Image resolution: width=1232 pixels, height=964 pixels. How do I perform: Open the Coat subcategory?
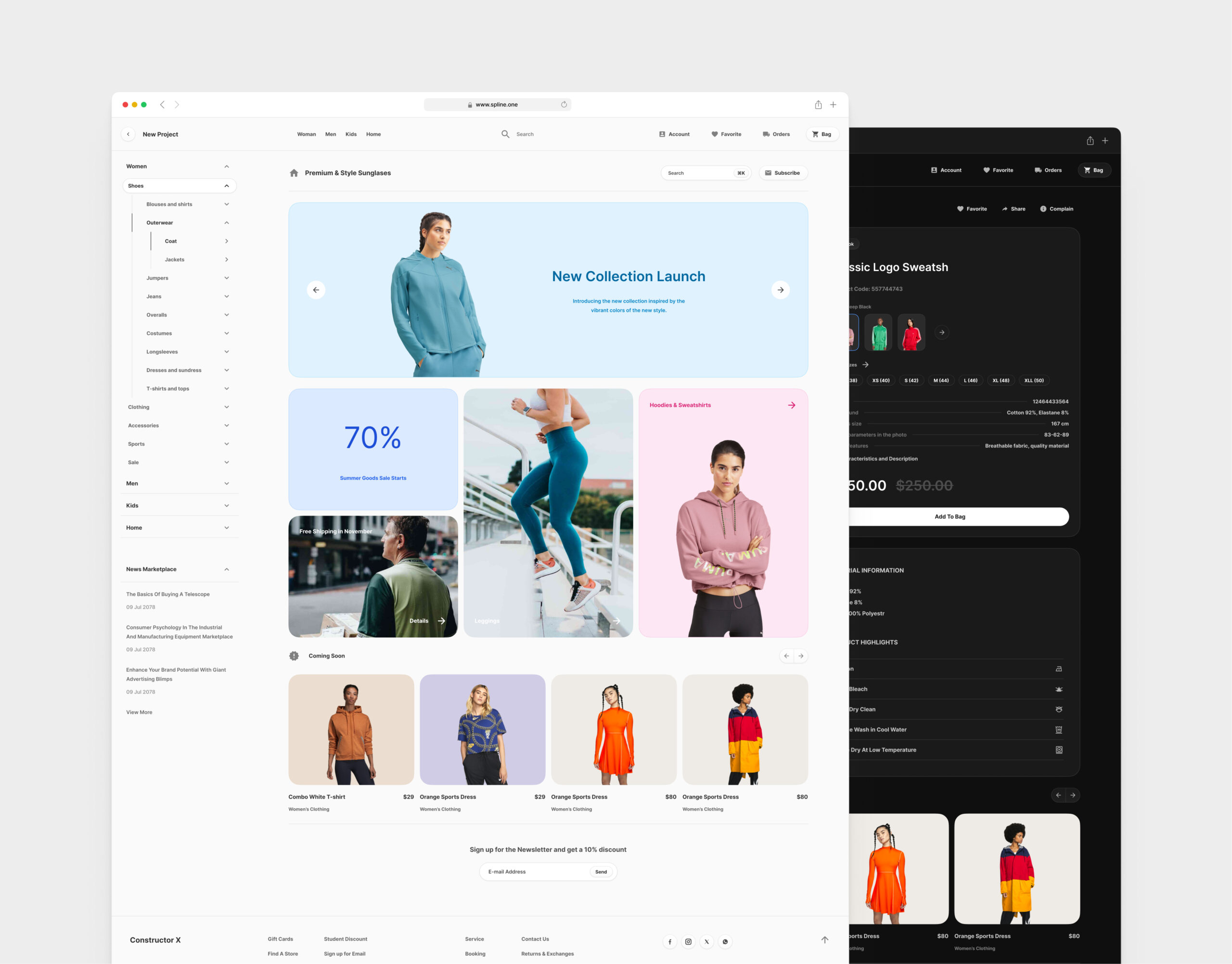pos(226,241)
